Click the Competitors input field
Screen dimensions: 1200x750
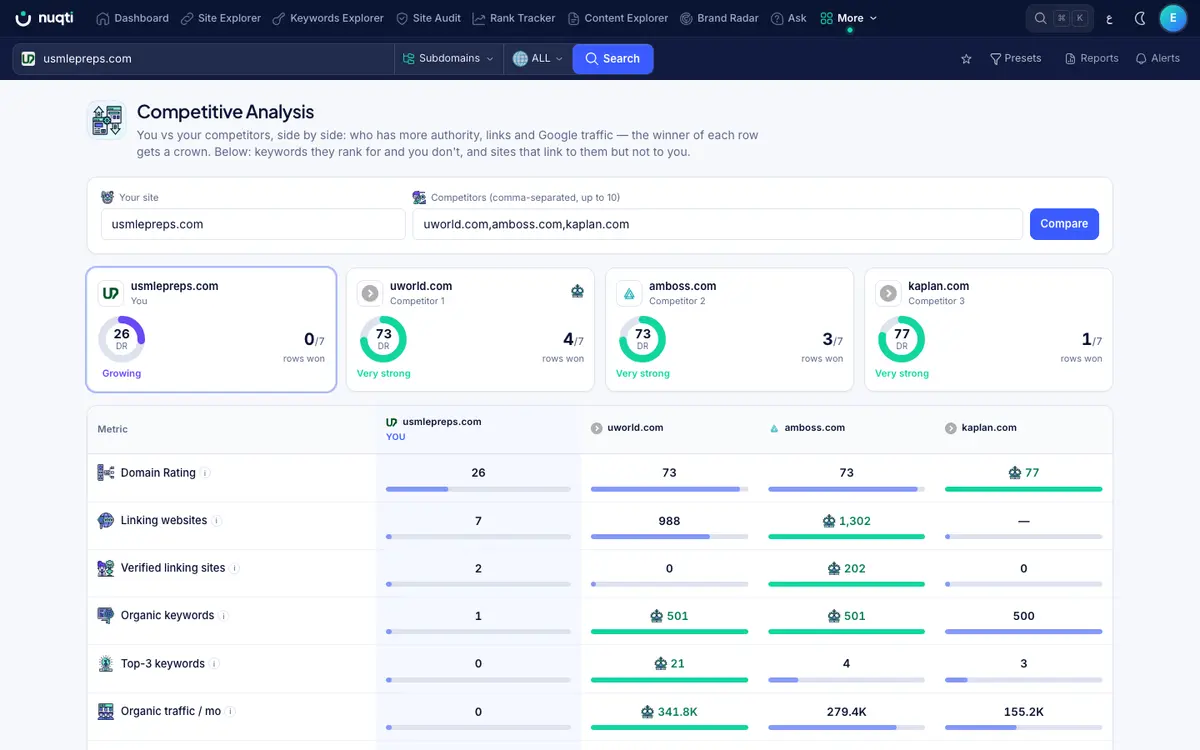click(x=717, y=224)
